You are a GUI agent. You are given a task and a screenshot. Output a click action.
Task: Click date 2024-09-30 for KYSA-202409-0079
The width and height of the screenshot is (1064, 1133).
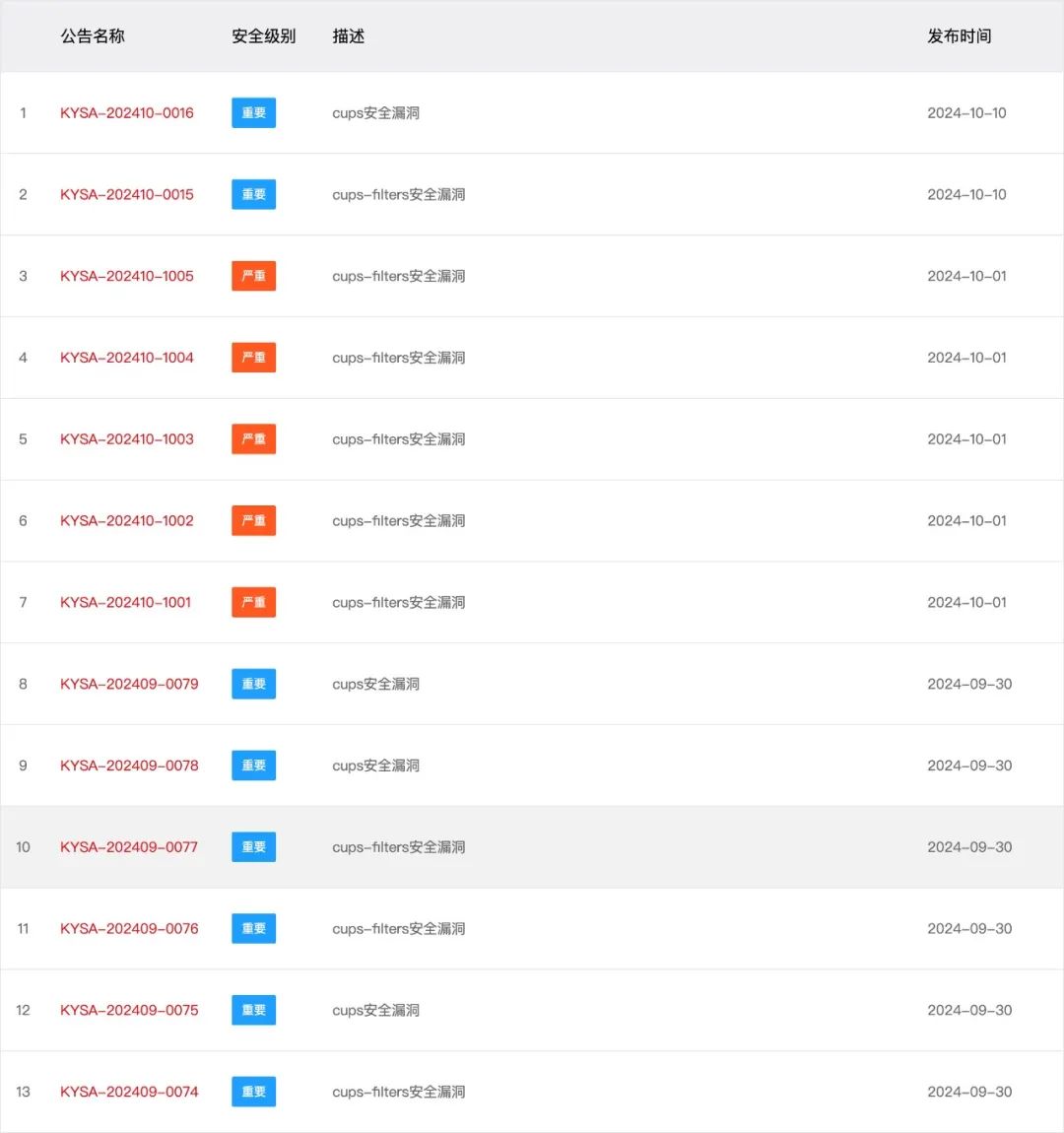(x=969, y=685)
